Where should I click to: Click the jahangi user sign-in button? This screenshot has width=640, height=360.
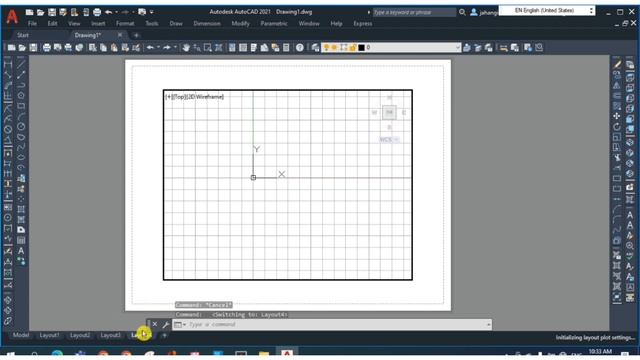click(x=484, y=12)
